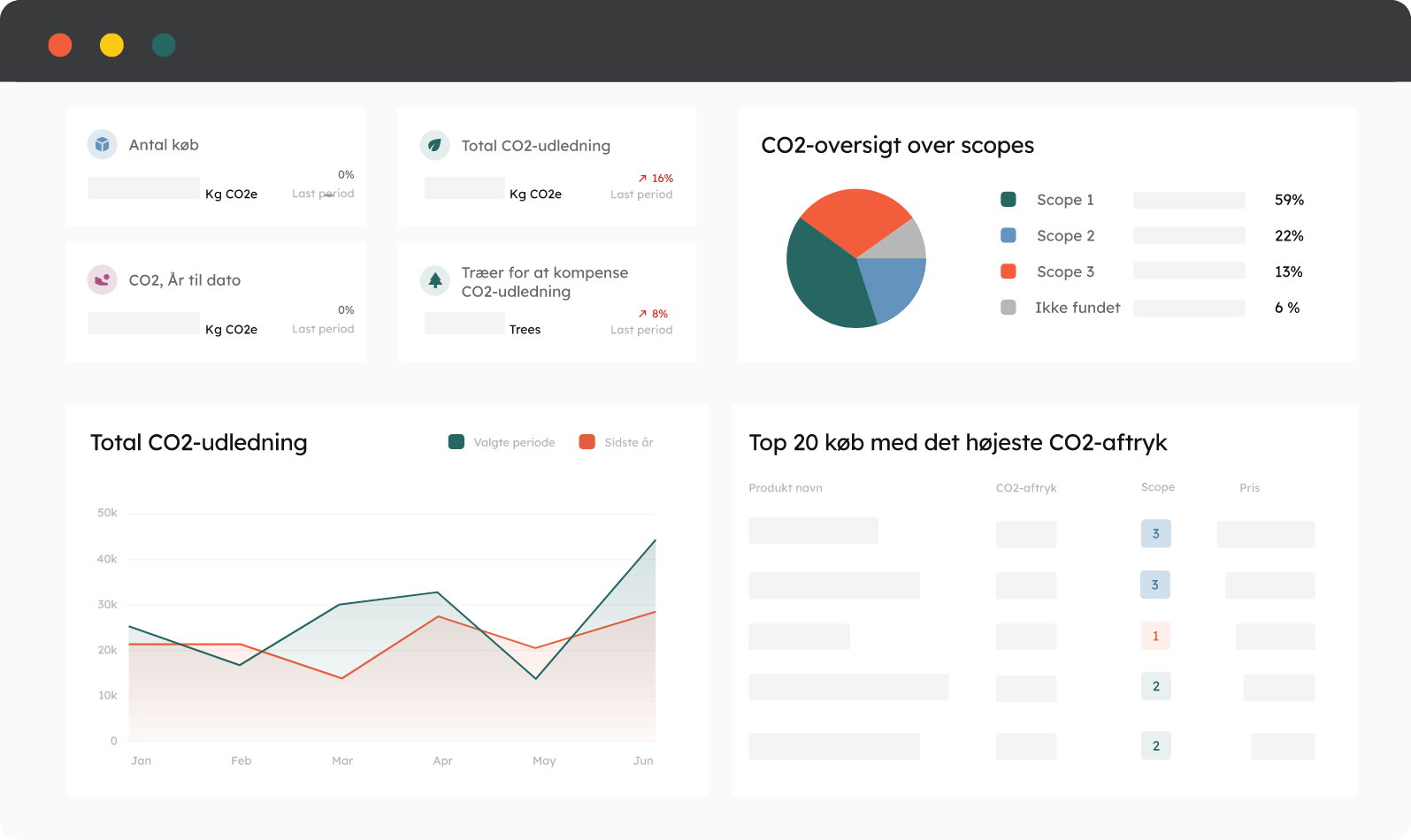Click the tree icon on the kompense card

pyautogui.click(x=434, y=280)
